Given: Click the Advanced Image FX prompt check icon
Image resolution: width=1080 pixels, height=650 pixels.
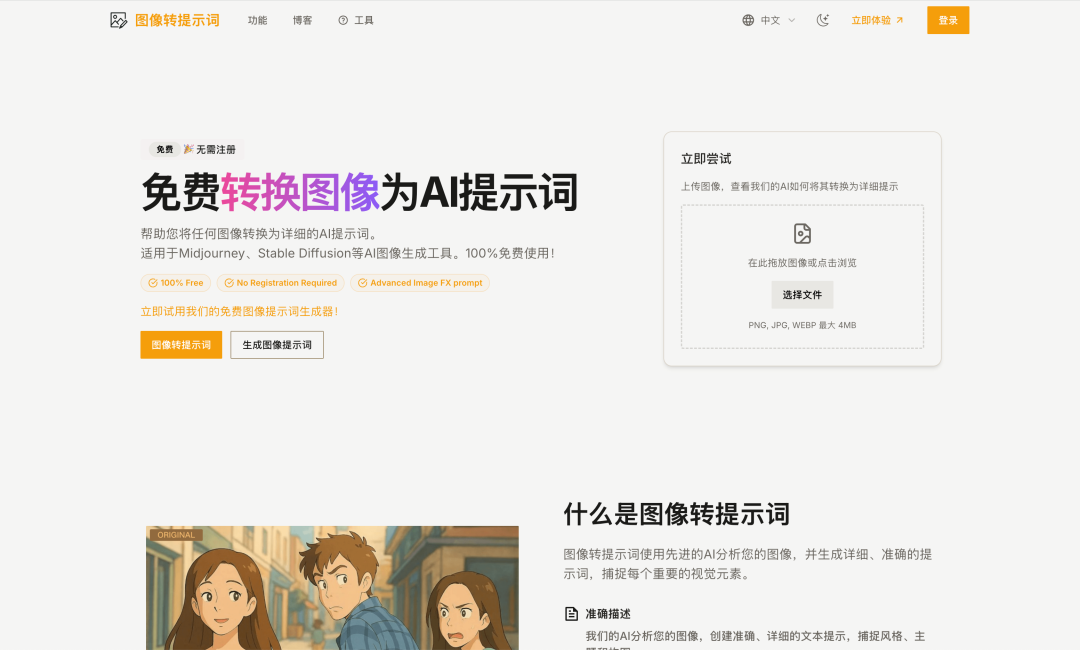Looking at the screenshot, I should tap(362, 283).
